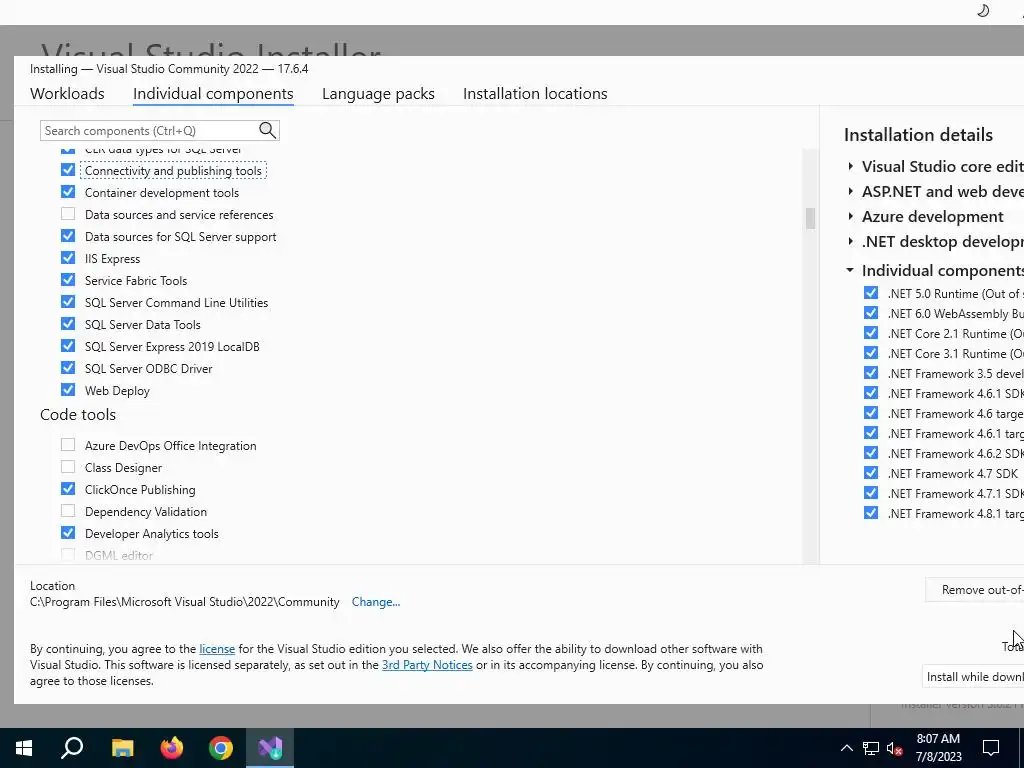This screenshot has height=768, width=1024.
Task: Uncheck IIS Express component
Action: pyautogui.click(x=68, y=258)
